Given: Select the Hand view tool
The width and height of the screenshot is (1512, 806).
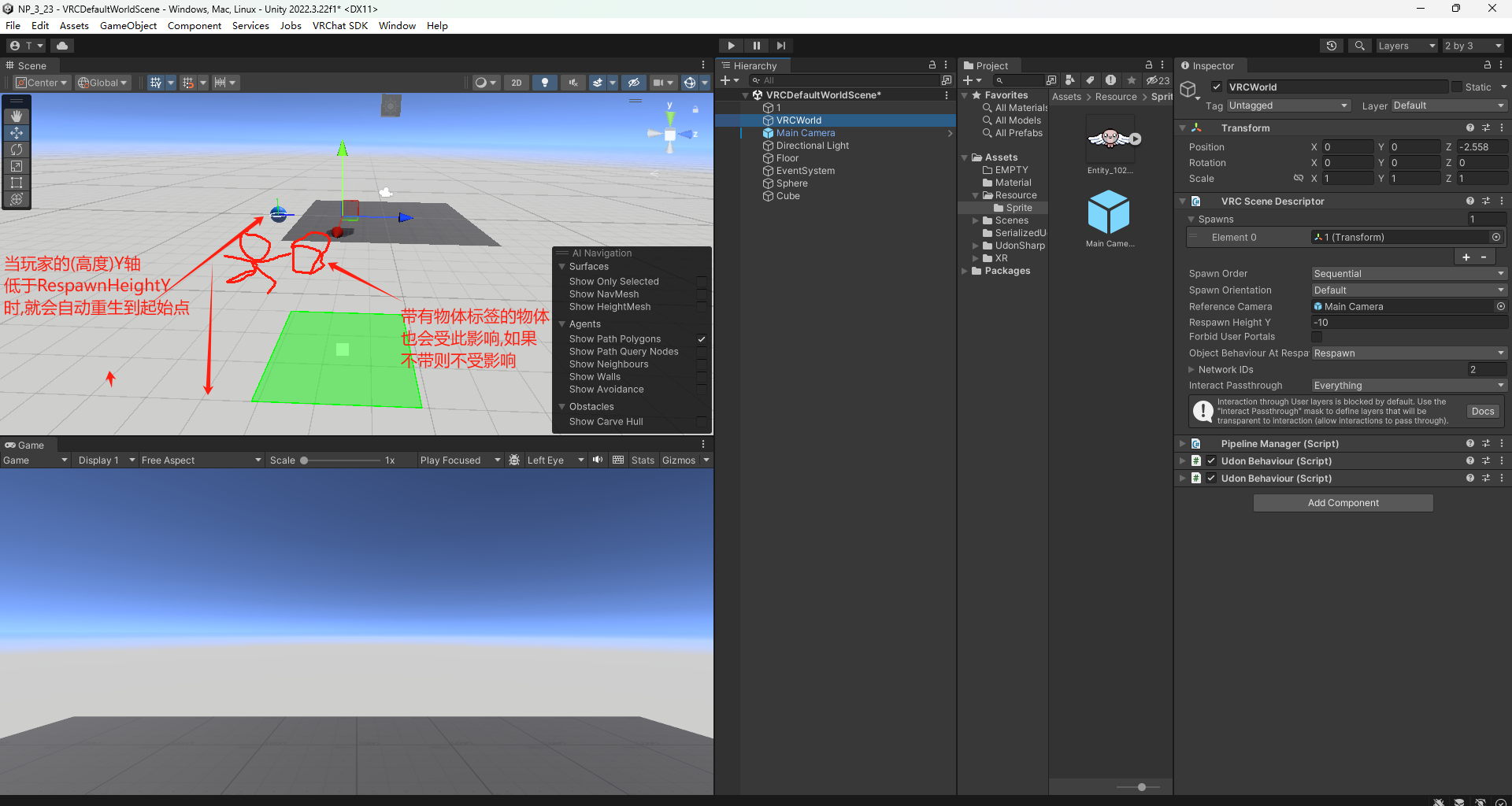Looking at the screenshot, I should (17, 116).
